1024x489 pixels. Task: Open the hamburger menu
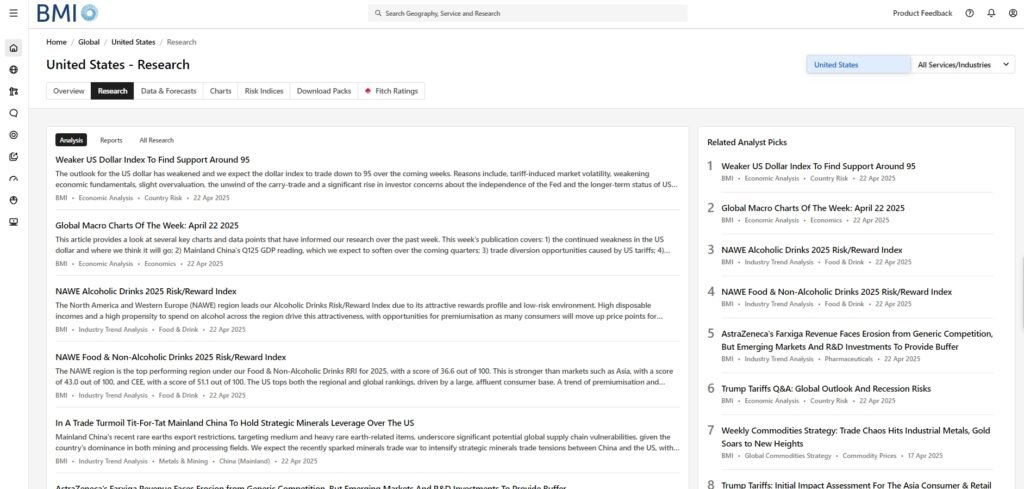click(13, 13)
